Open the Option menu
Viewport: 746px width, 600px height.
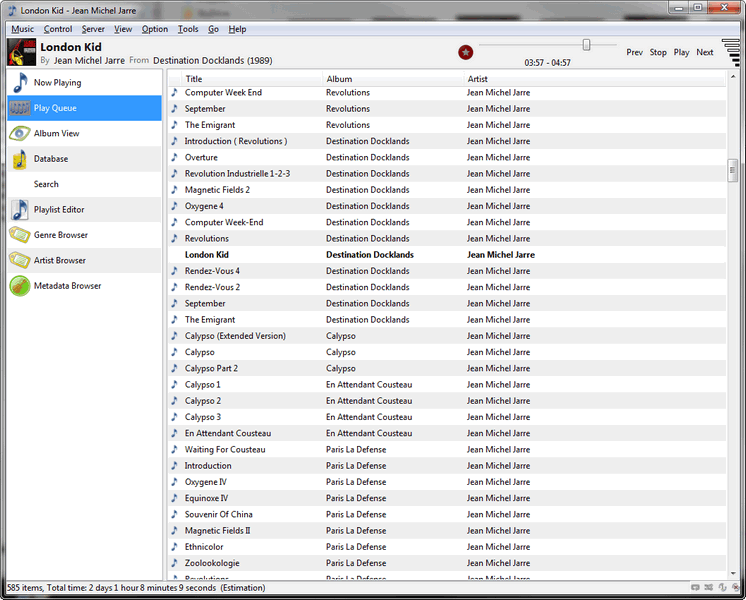[x=155, y=29]
